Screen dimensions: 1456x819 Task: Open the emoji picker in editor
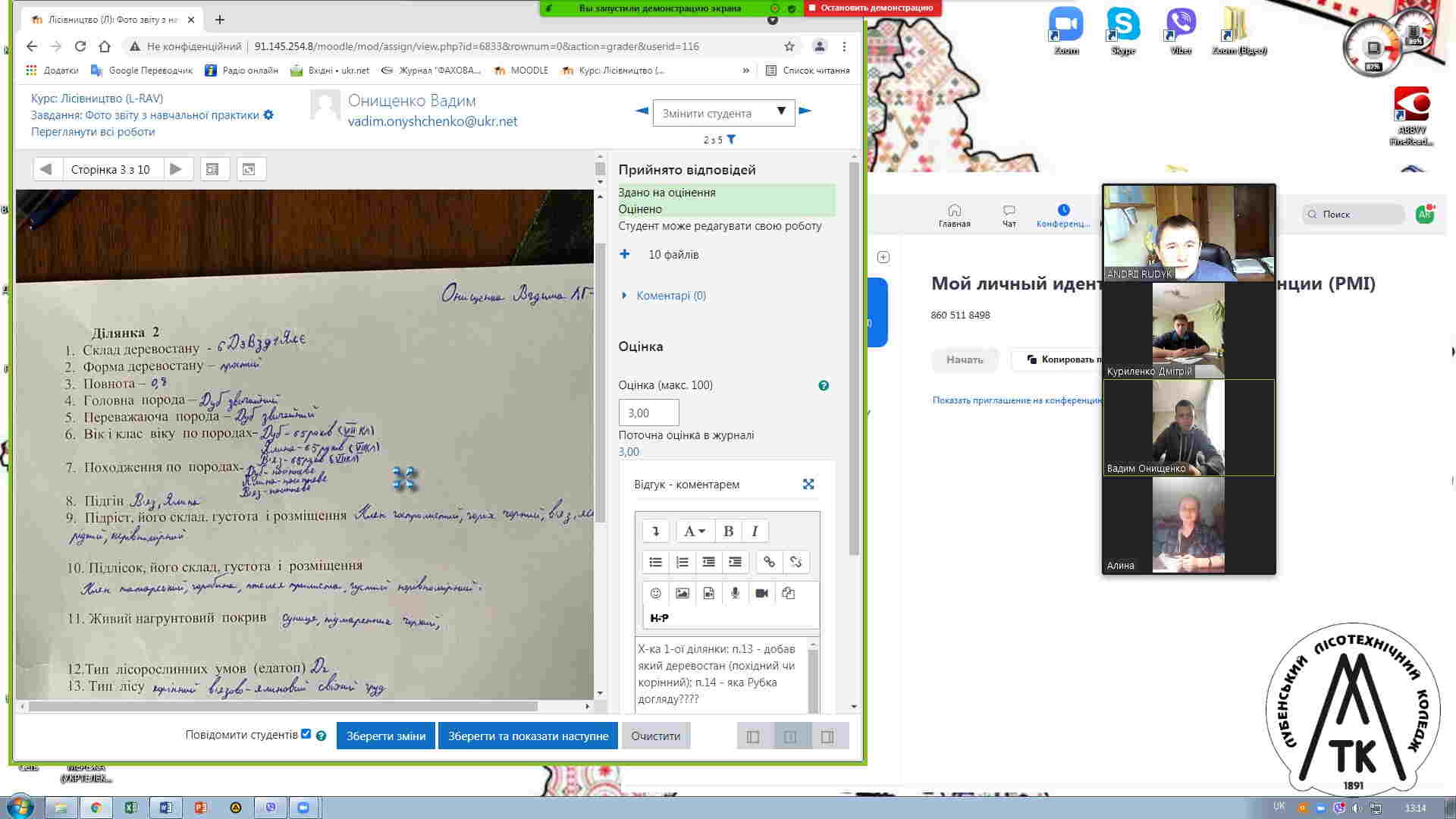coord(656,593)
